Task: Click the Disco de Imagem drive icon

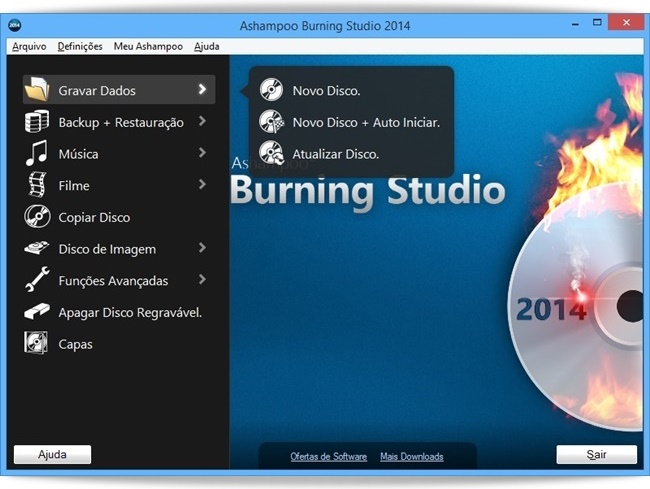Action: tap(37, 248)
